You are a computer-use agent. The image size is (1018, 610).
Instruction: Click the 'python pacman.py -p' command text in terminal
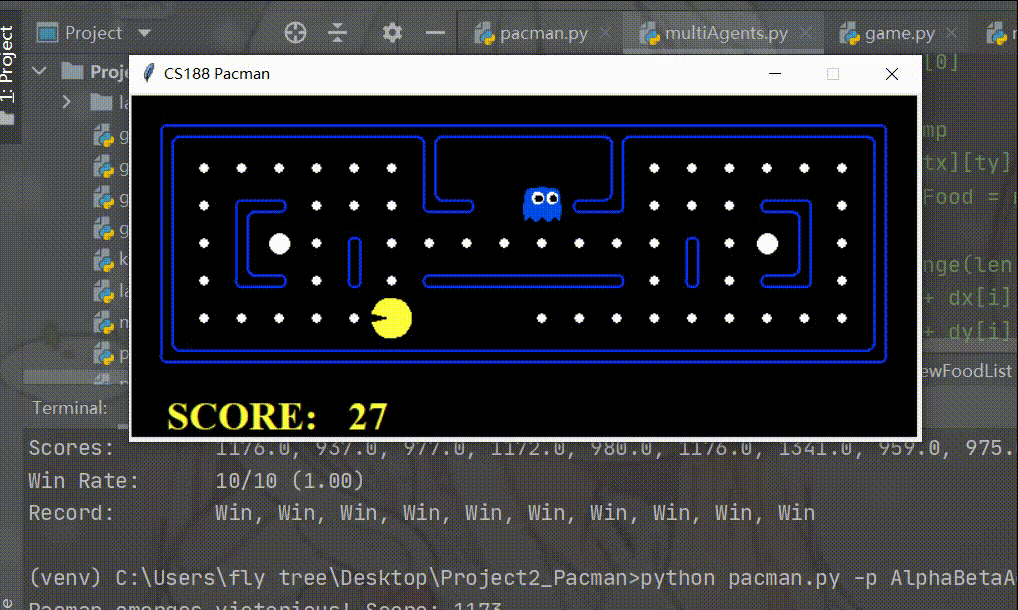(x=758, y=578)
